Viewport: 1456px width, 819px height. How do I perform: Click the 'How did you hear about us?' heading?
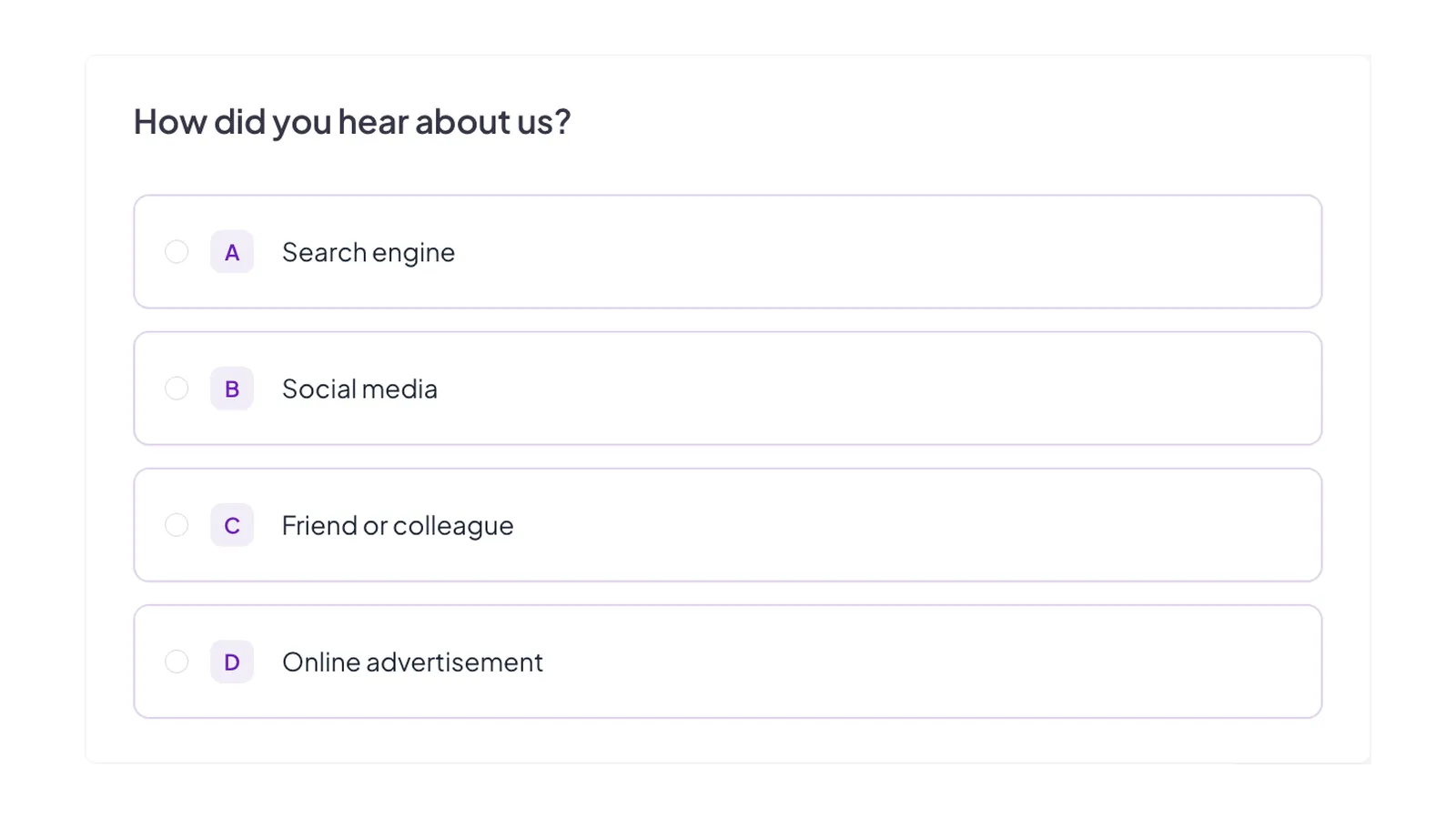pos(352,122)
